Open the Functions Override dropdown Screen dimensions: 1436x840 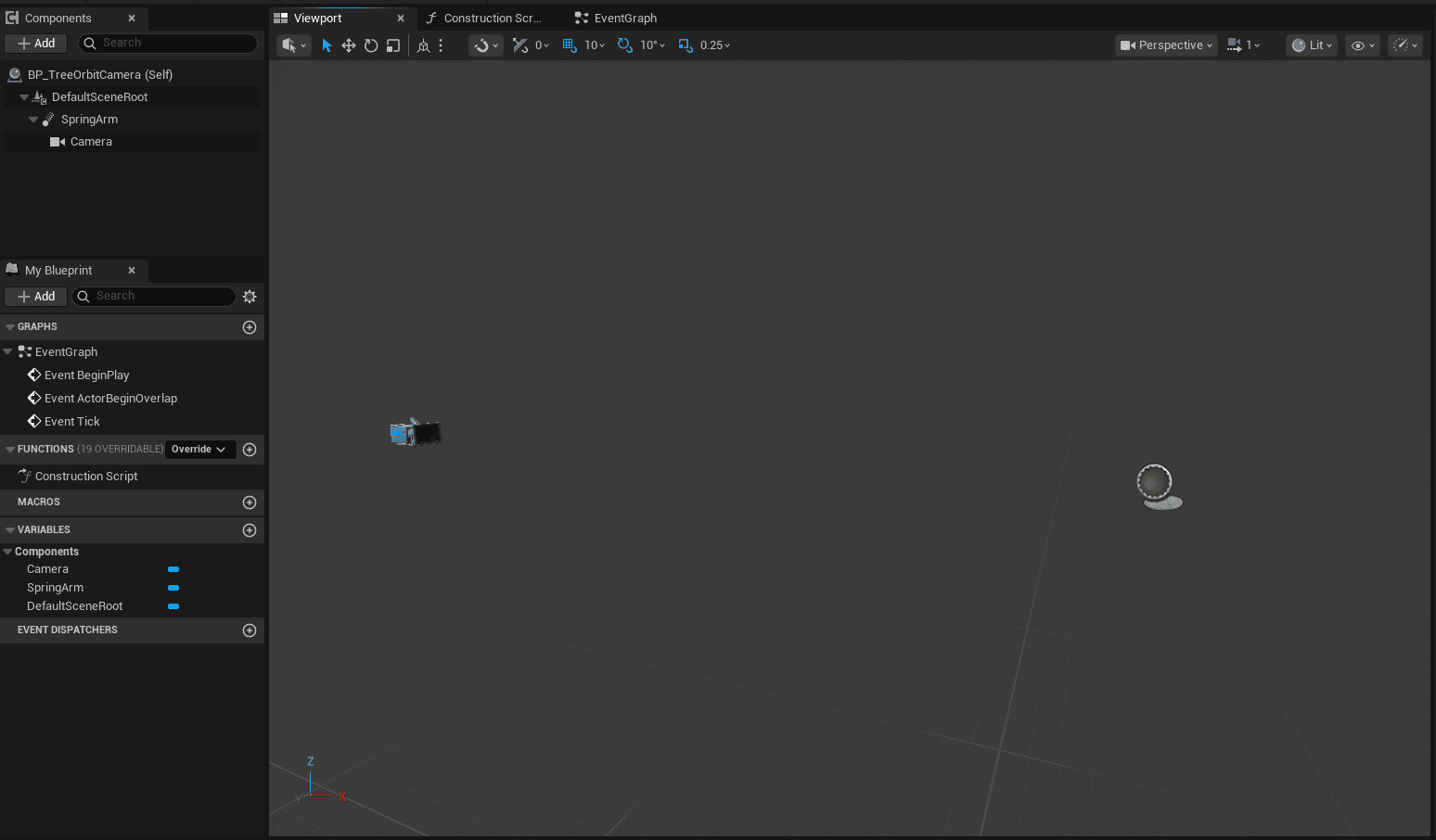click(199, 449)
